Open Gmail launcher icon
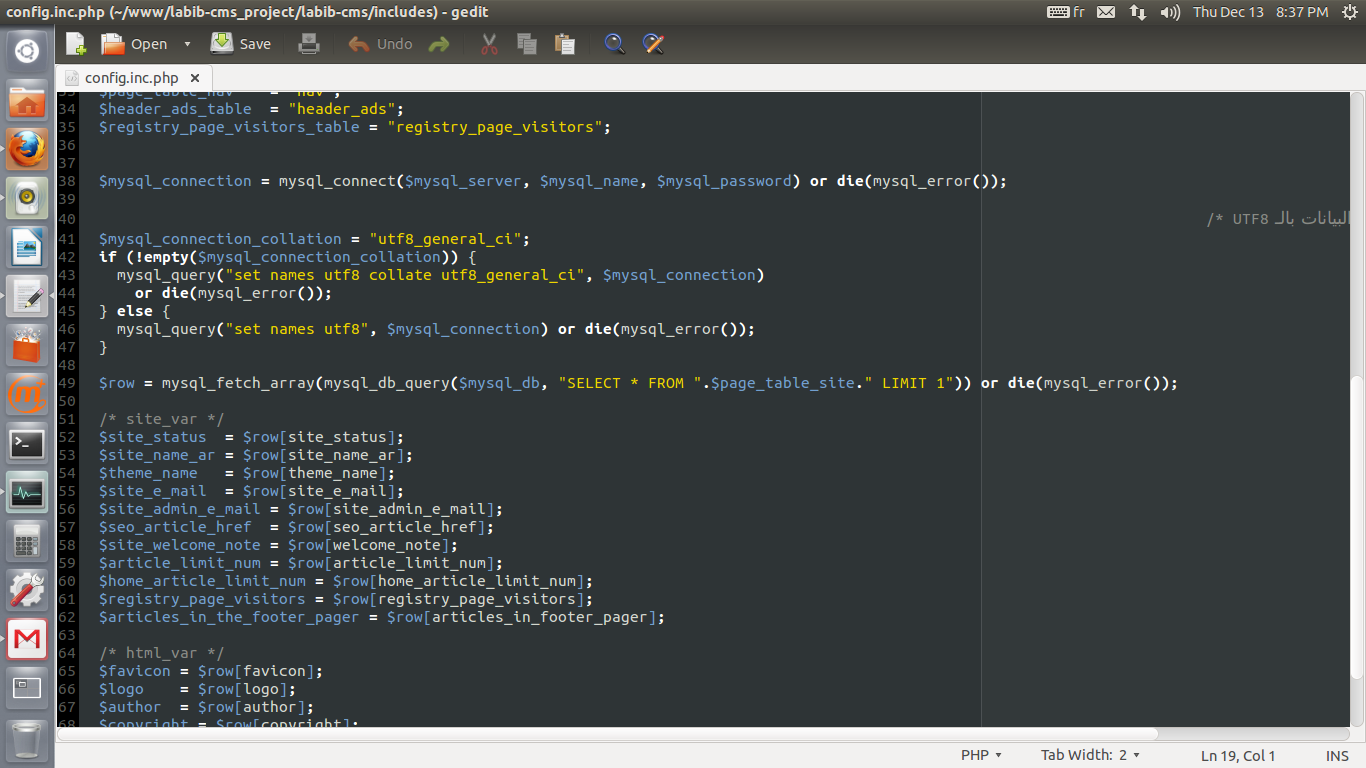The height and width of the screenshot is (768, 1366). coord(27,639)
